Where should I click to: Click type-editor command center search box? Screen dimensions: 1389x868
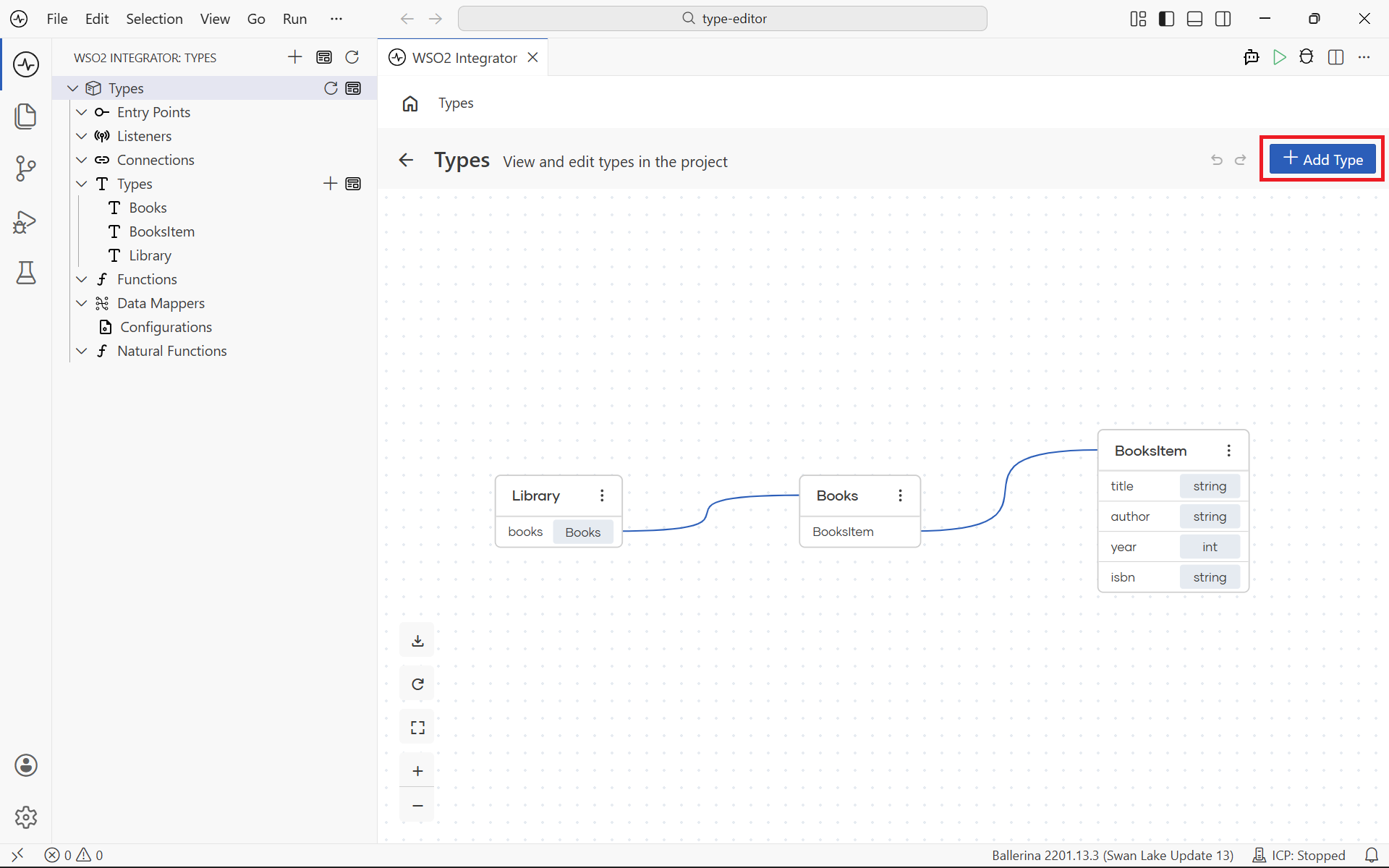[x=723, y=19]
